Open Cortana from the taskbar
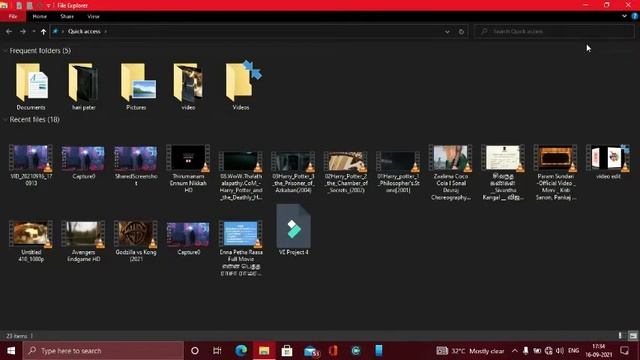 point(195,351)
